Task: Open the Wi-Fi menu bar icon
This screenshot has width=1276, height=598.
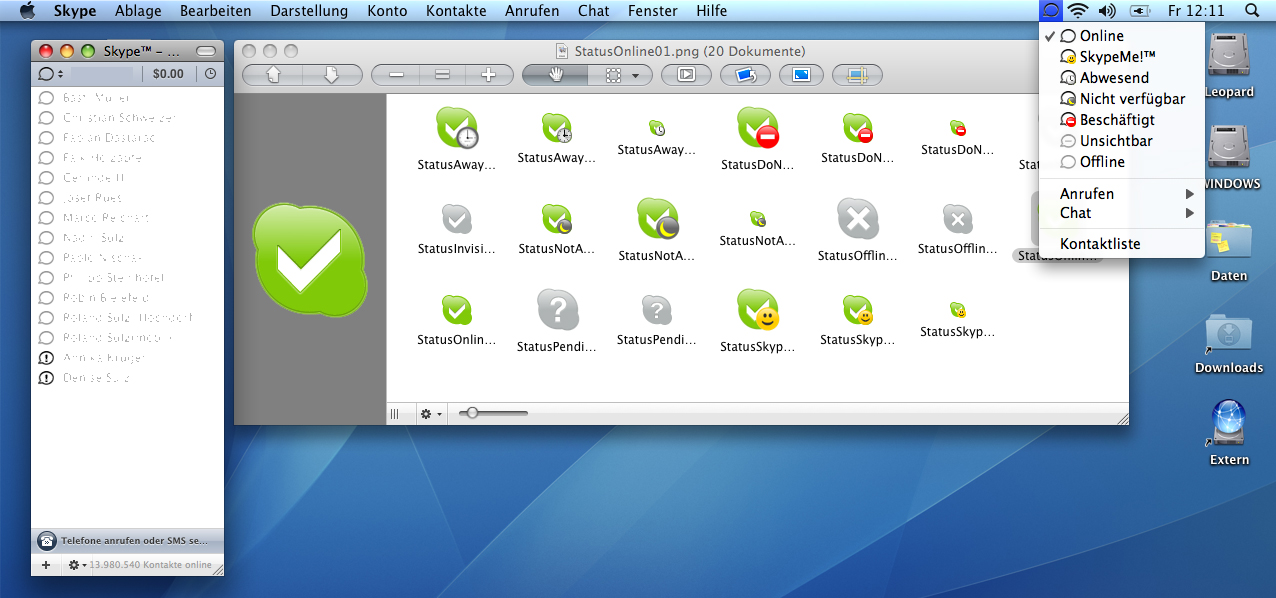Action: coord(1077,11)
